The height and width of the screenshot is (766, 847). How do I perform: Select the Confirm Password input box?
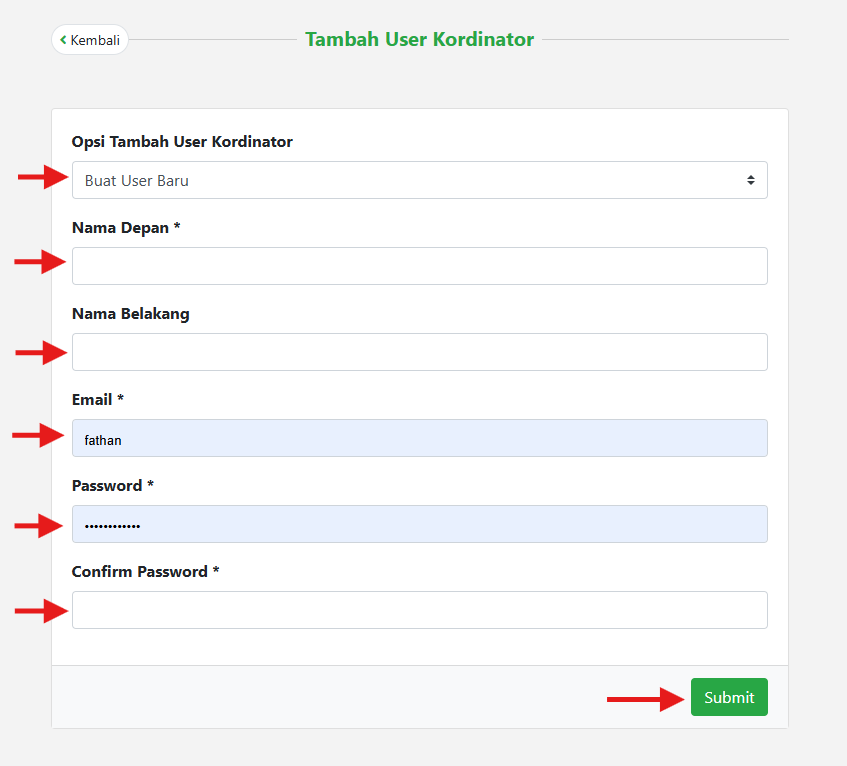420,610
